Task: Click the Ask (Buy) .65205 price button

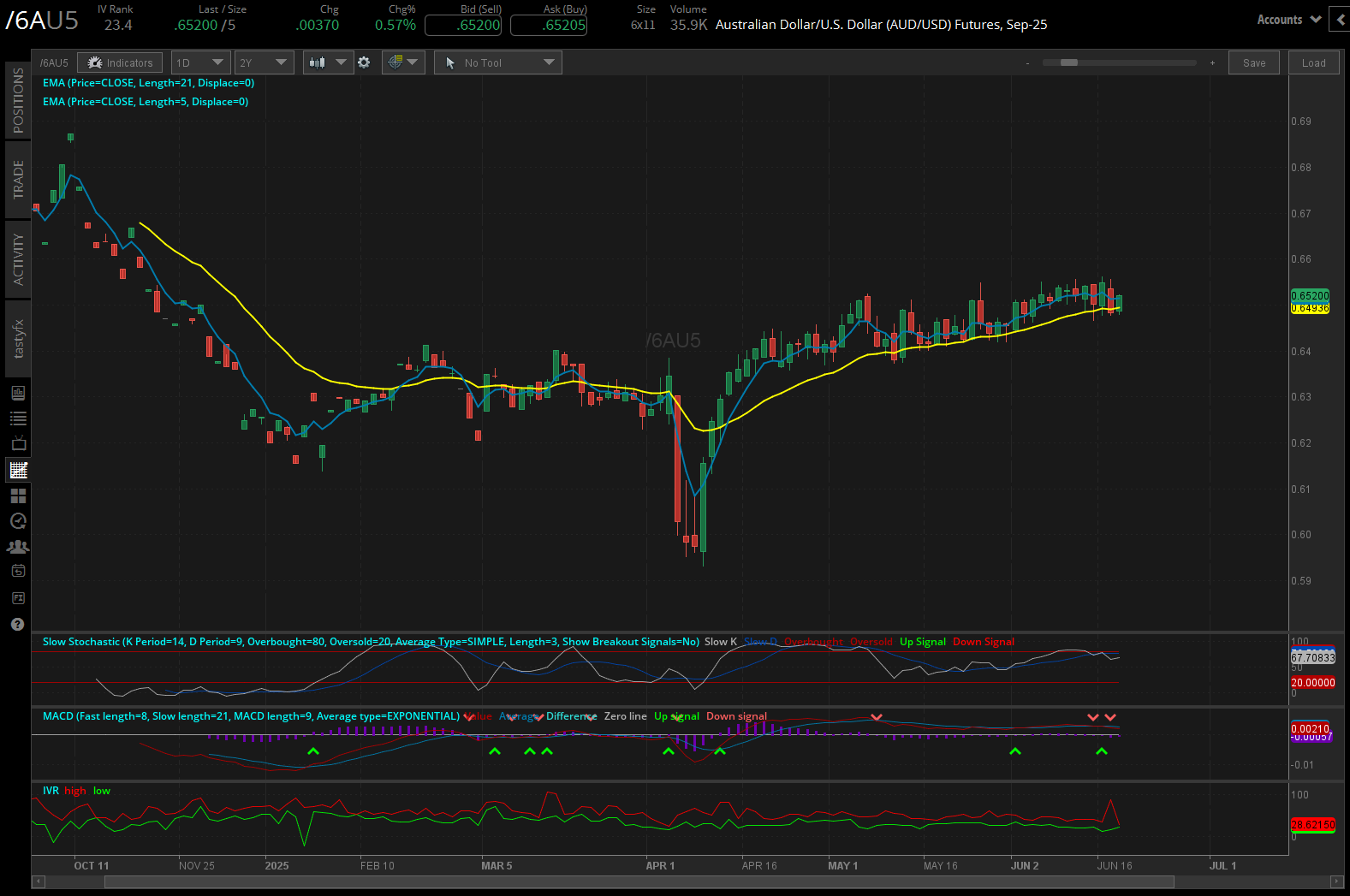Action: 549,25
